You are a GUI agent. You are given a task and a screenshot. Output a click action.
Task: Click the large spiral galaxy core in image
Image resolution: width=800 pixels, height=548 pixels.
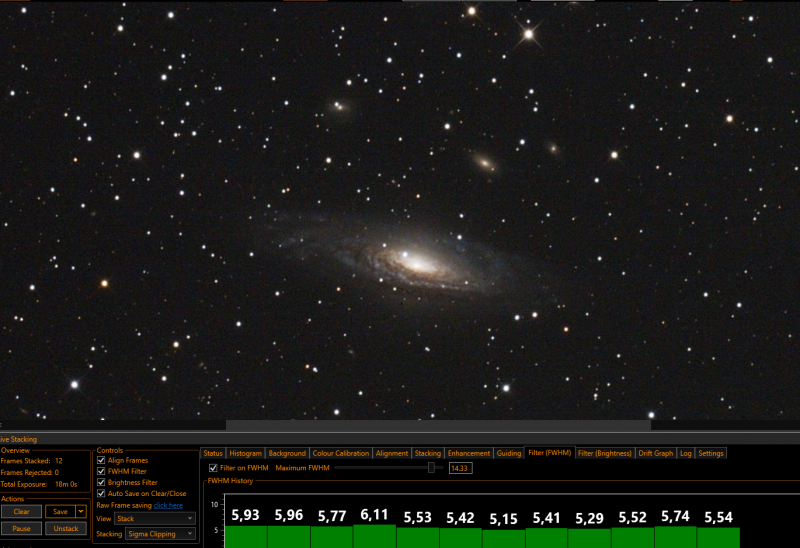tap(416, 263)
